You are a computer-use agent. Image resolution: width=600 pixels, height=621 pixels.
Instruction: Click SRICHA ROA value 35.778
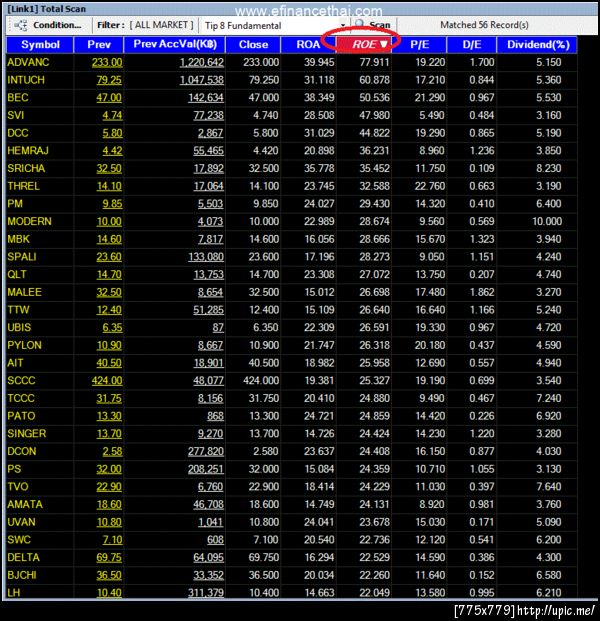click(x=319, y=168)
